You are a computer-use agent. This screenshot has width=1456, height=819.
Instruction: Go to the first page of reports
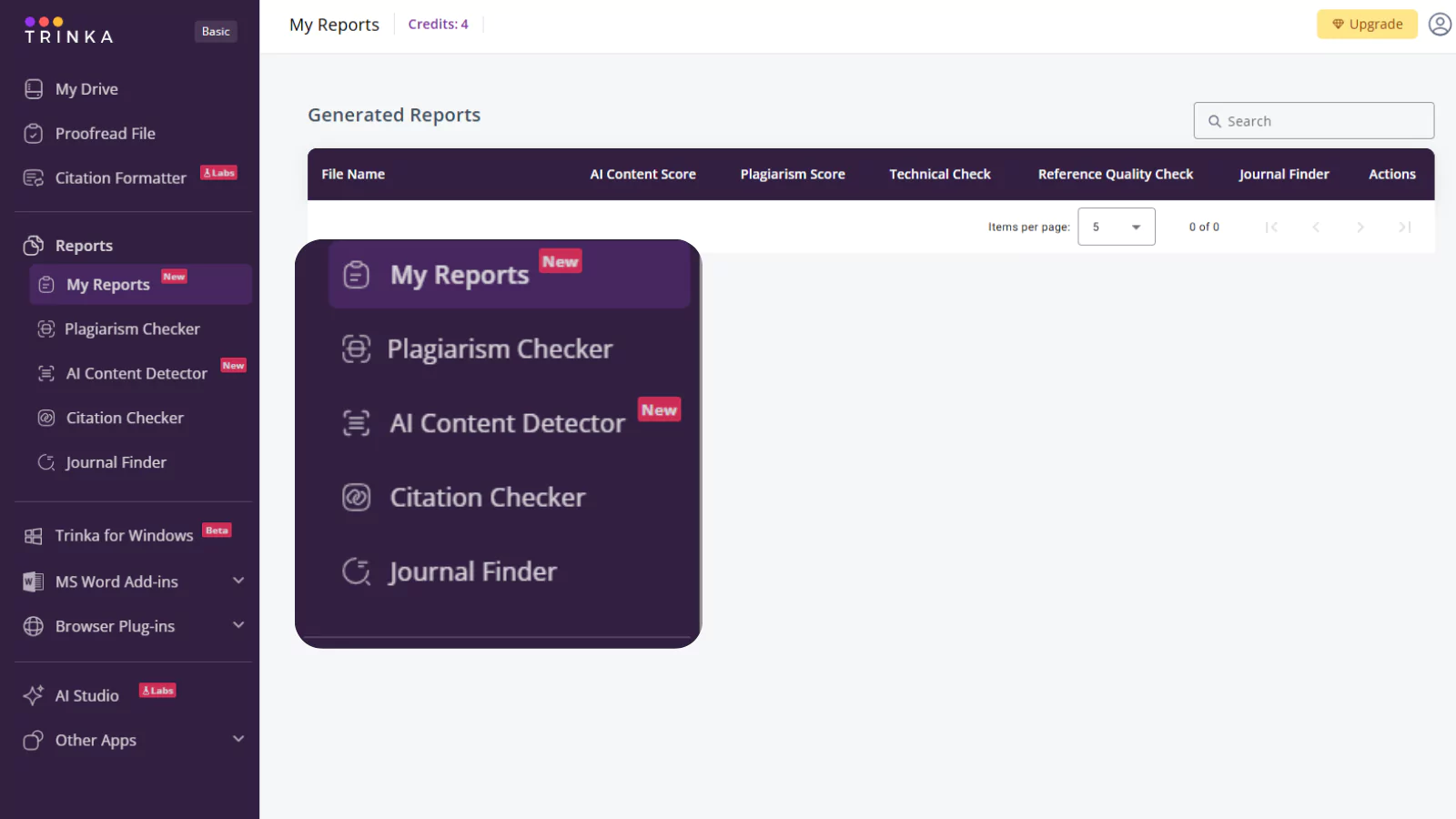pos(1271,227)
